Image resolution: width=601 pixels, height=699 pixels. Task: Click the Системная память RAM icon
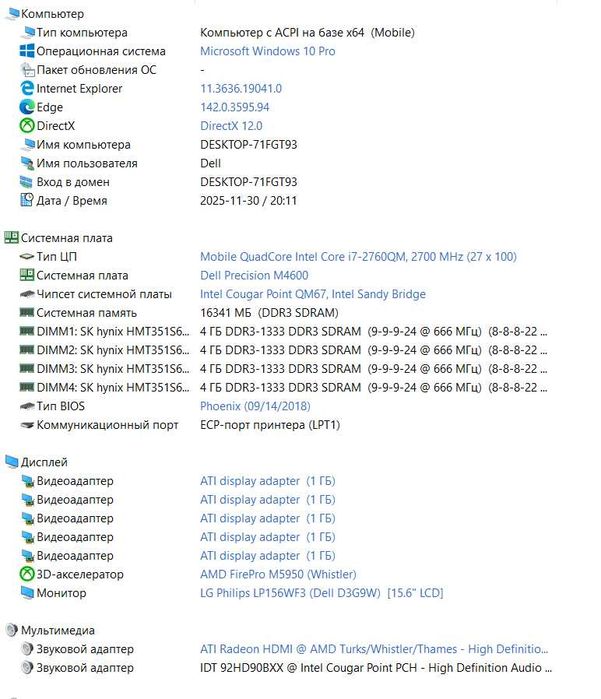(x=27, y=312)
